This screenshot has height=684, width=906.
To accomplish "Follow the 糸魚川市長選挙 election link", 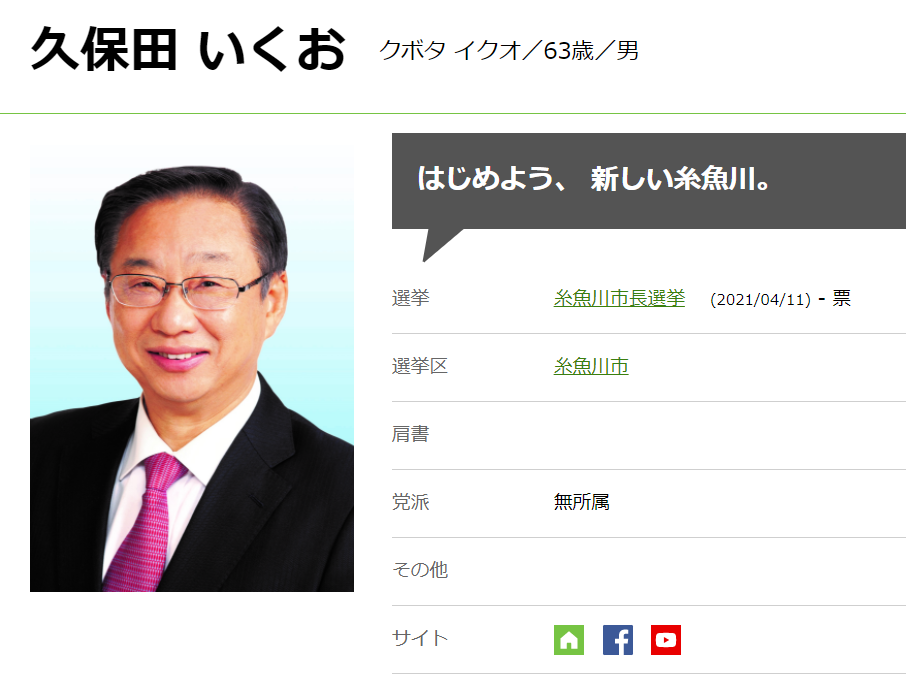I will click(619, 298).
